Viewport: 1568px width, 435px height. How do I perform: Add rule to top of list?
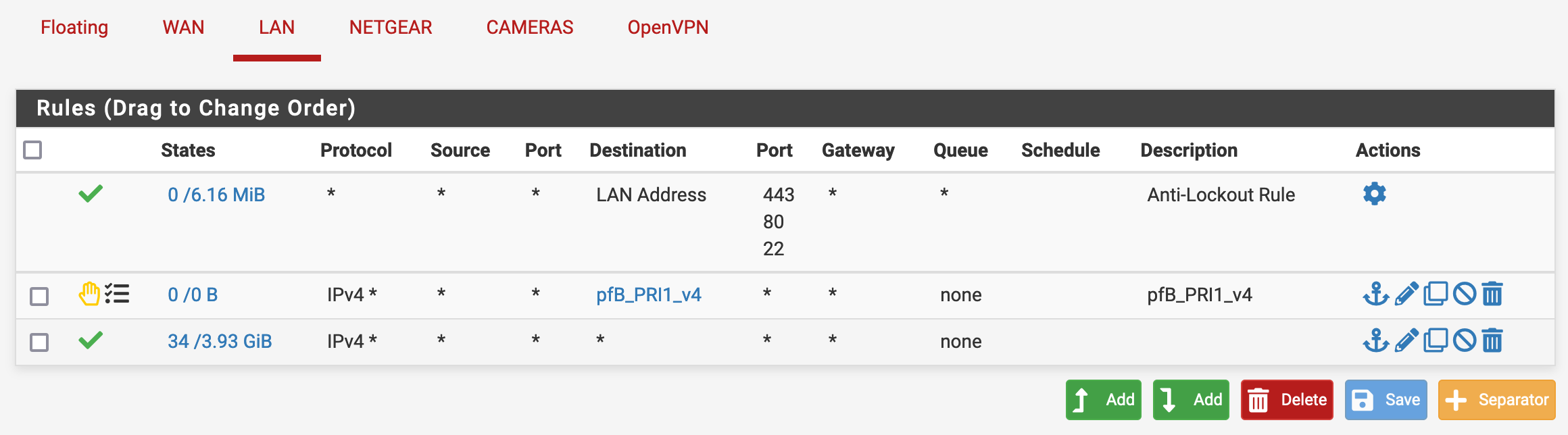point(1103,400)
